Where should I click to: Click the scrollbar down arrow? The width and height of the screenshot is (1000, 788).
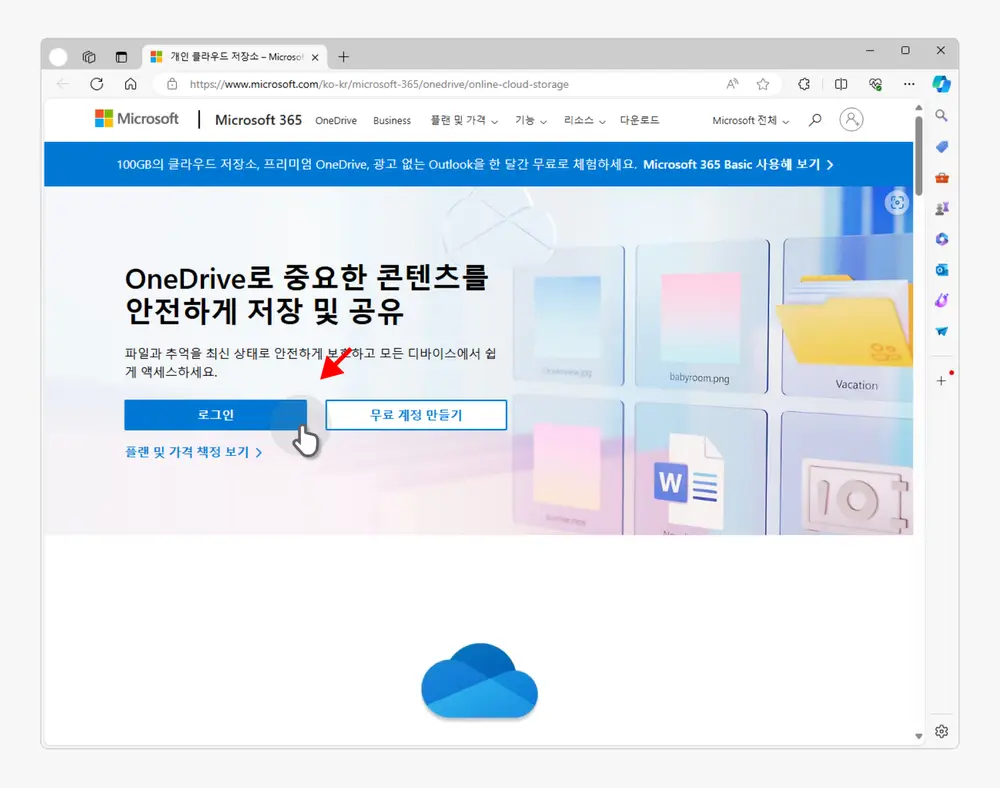[918, 736]
